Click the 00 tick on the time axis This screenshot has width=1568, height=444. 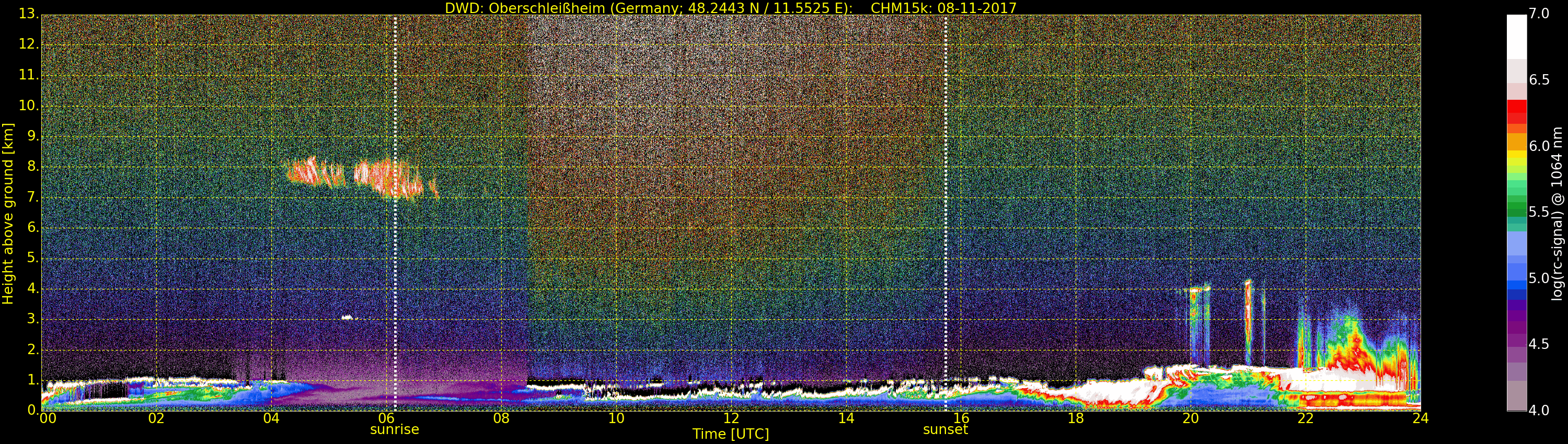47,418
